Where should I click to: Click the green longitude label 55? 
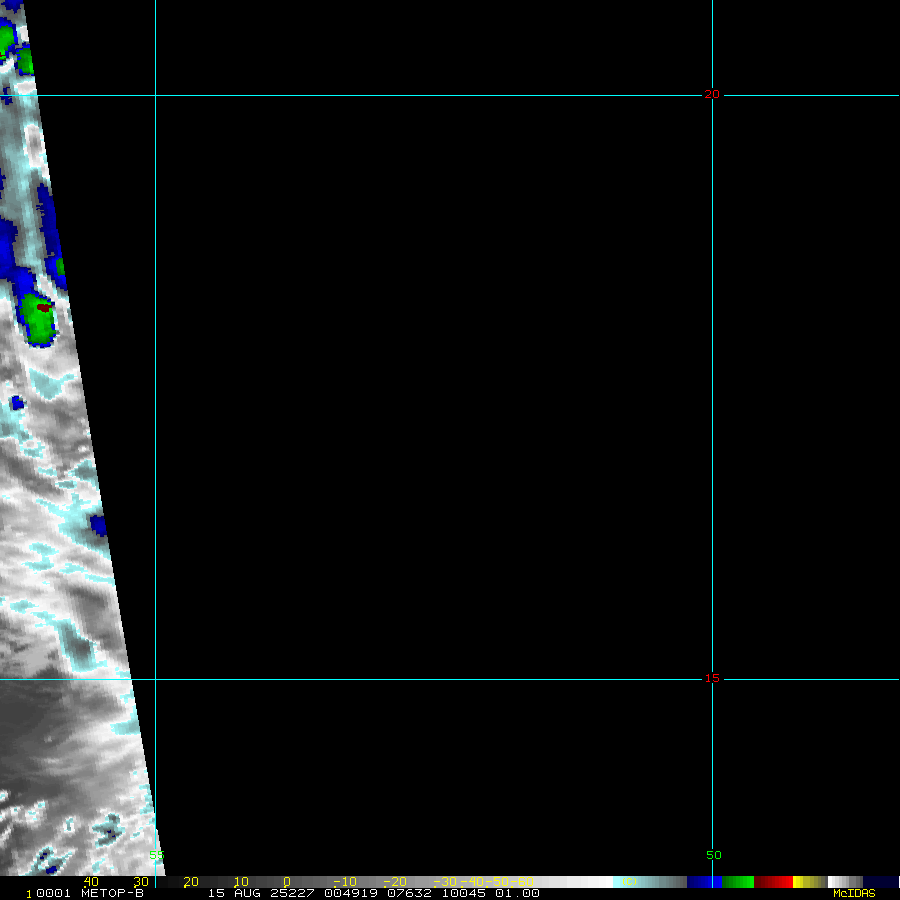click(x=157, y=855)
